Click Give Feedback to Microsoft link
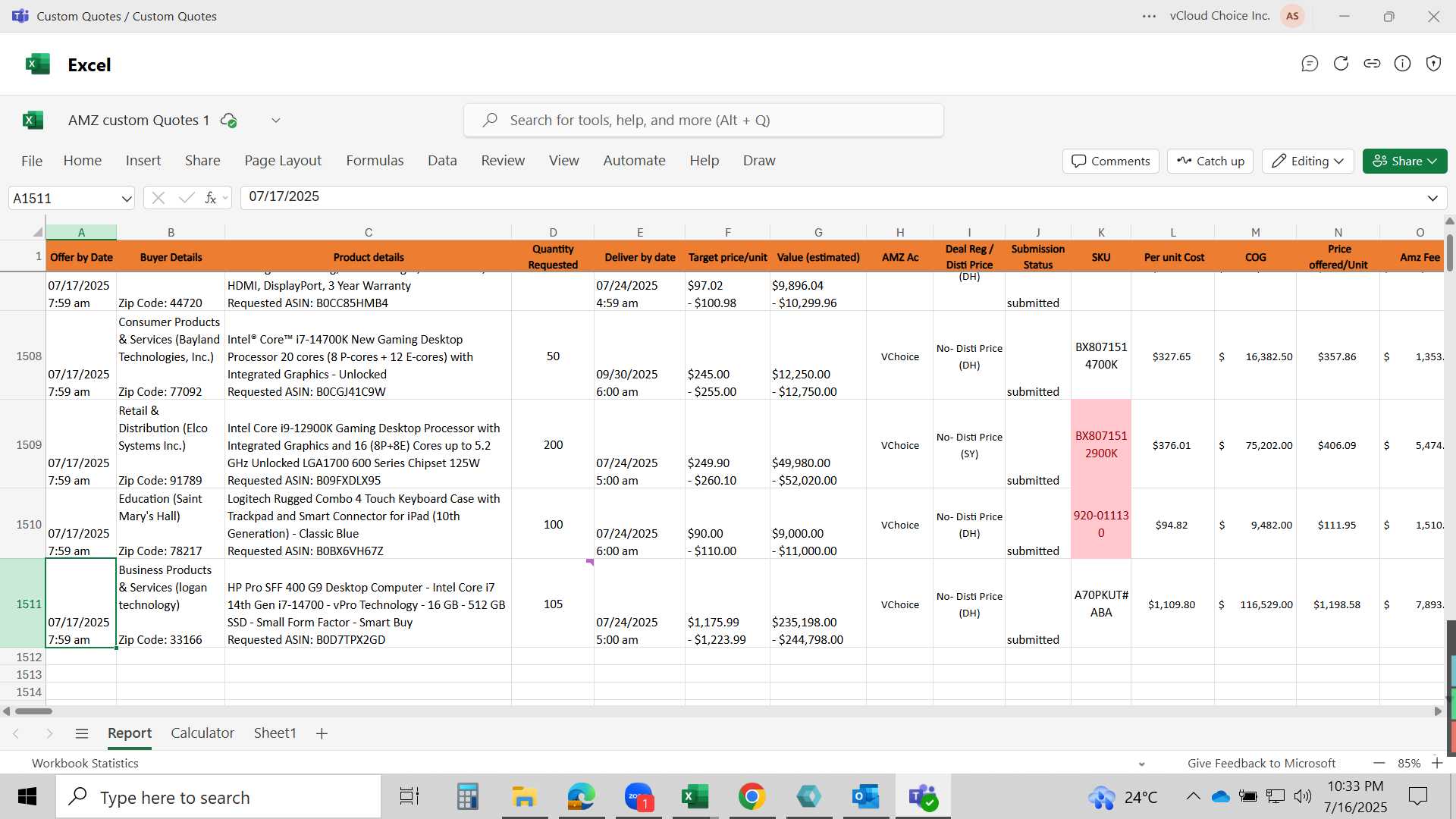Screen dimensions: 1456x819 1261,763
